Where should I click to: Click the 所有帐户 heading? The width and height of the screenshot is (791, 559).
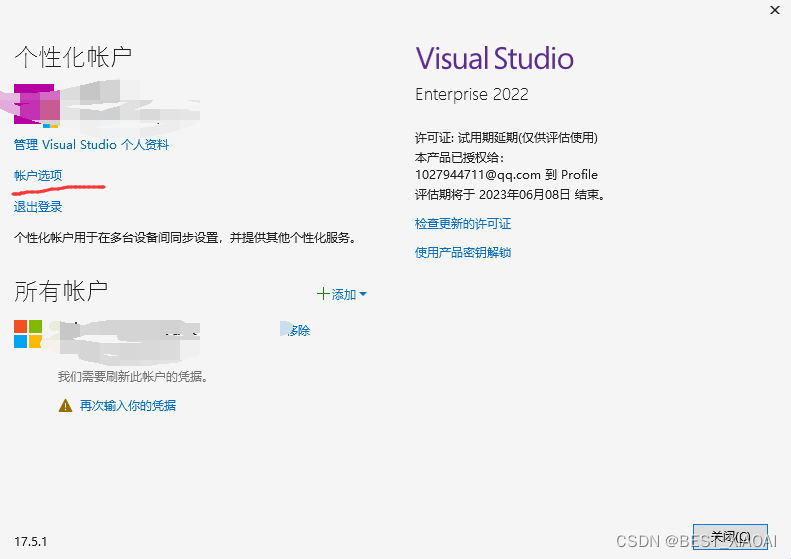(x=61, y=291)
